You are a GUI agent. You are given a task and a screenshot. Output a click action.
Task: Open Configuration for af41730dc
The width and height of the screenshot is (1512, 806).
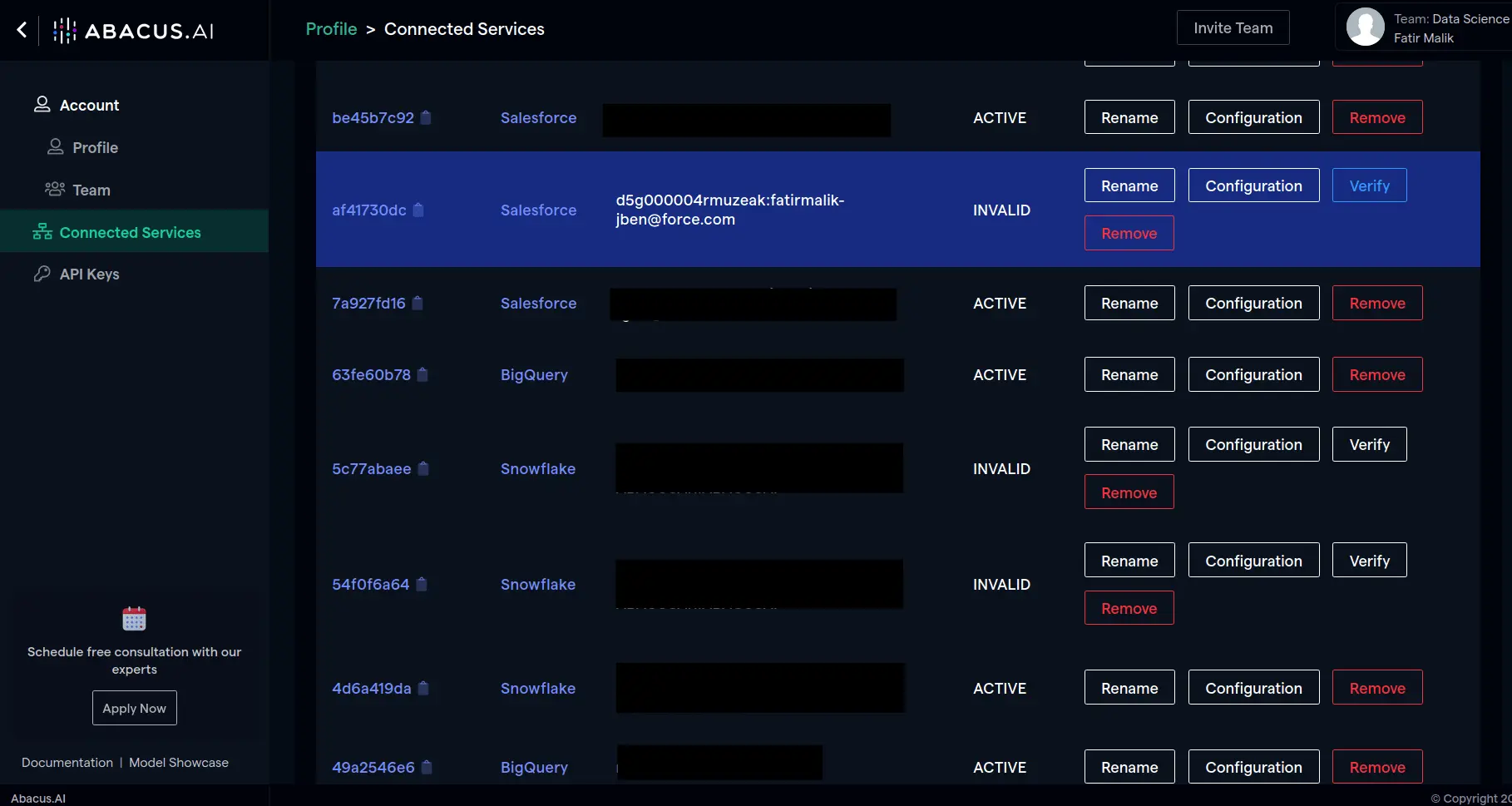click(1253, 185)
